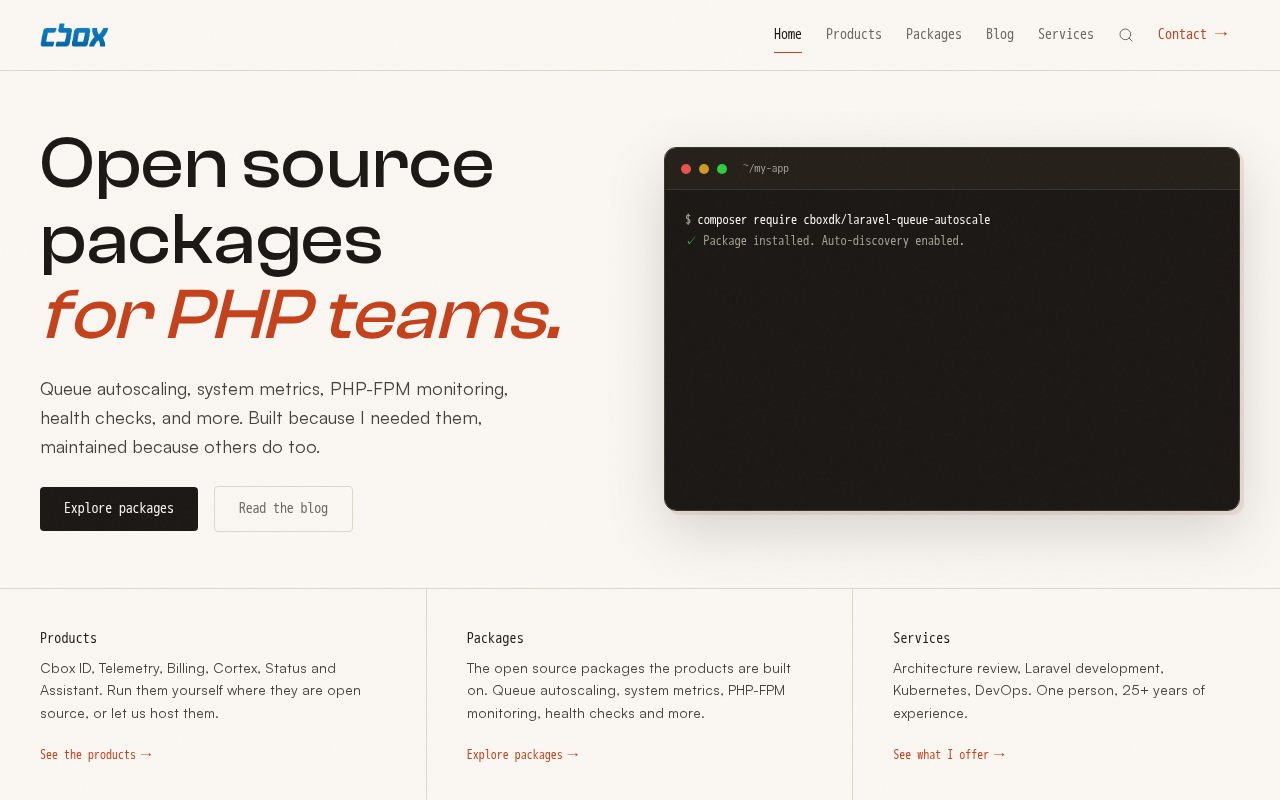Click the composer require command line in terminal
Screen dimensions: 1280x800
(838, 220)
